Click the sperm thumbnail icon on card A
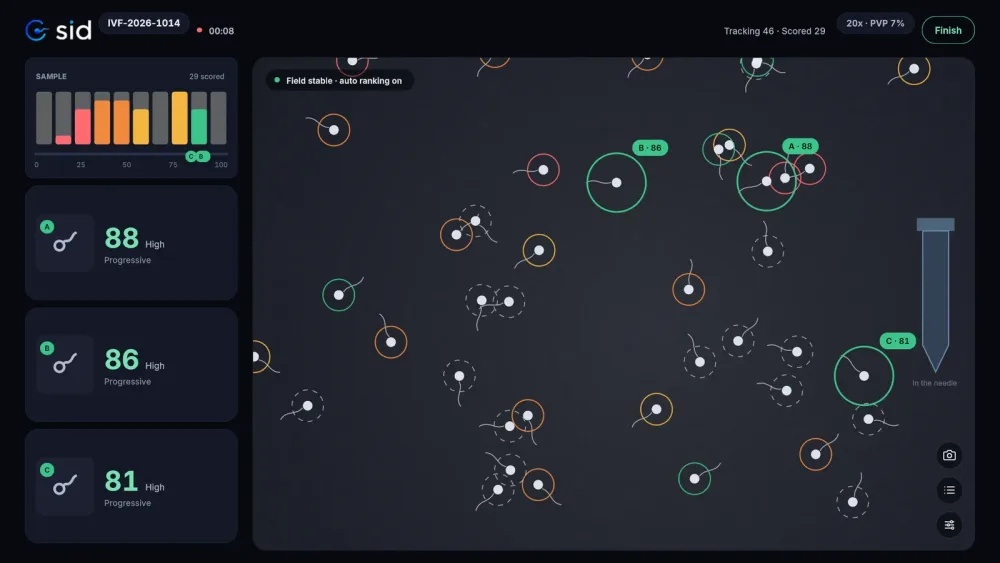The width and height of the screenshot is (1000, 563). [65, 243]
